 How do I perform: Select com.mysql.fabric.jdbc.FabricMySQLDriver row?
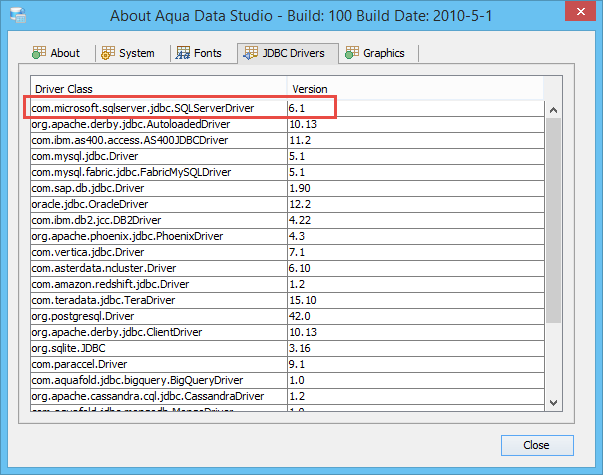pyautogui.click(x=287, y=172)
